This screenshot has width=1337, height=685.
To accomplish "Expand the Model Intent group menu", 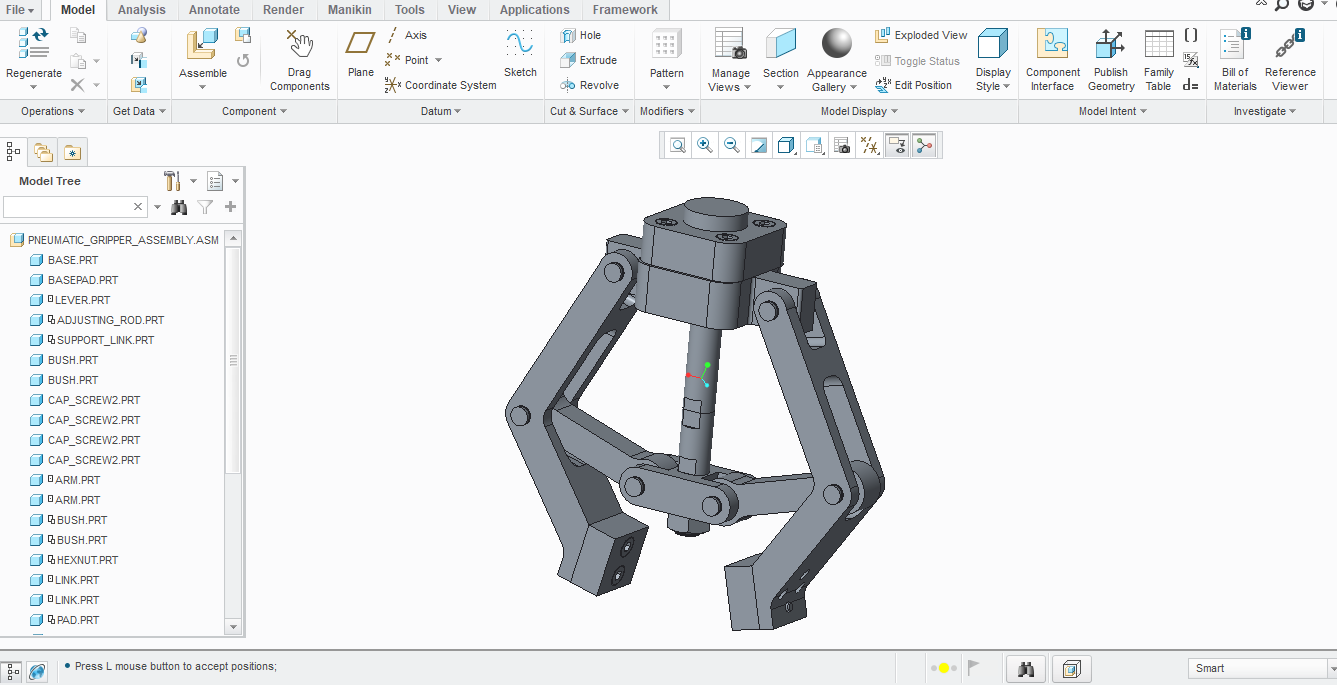I will [x=1113, y=111].
